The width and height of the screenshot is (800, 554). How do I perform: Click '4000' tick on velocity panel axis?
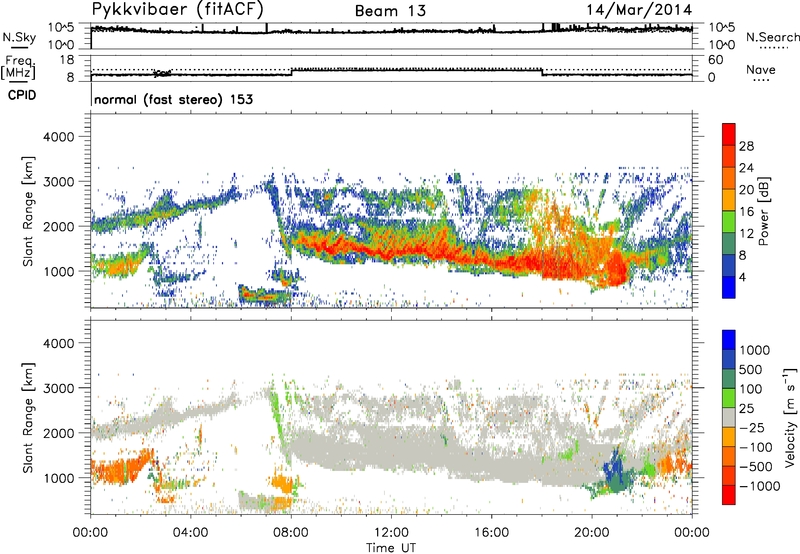click(58, 343)
